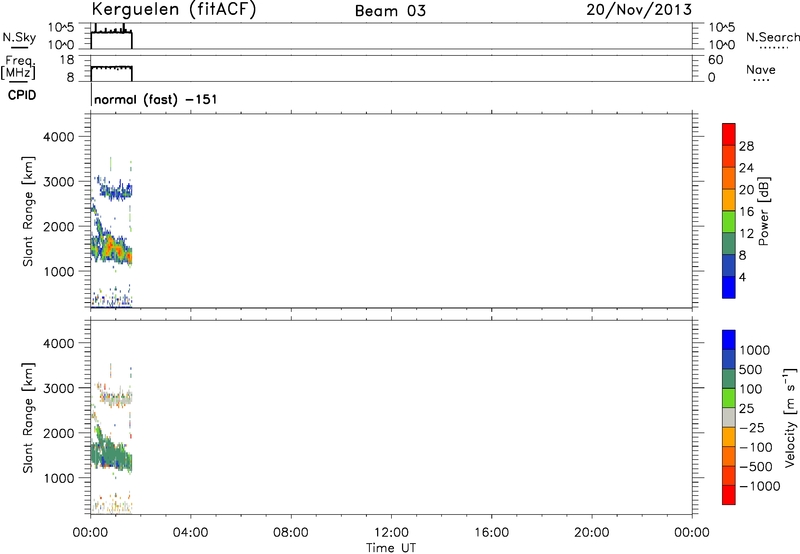The height and width of the screenshot is (554, 800).
Task: Click the 04:00 time tick label
Action: tap(190, 533)
